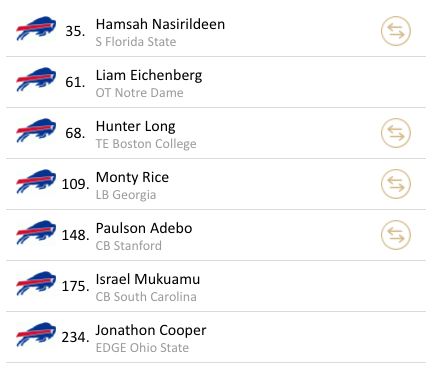Image resolution: width=445 pixels, height=383 pixels.
Task: Click OT Notre Dame subtitle
Action: click(139, 93)
